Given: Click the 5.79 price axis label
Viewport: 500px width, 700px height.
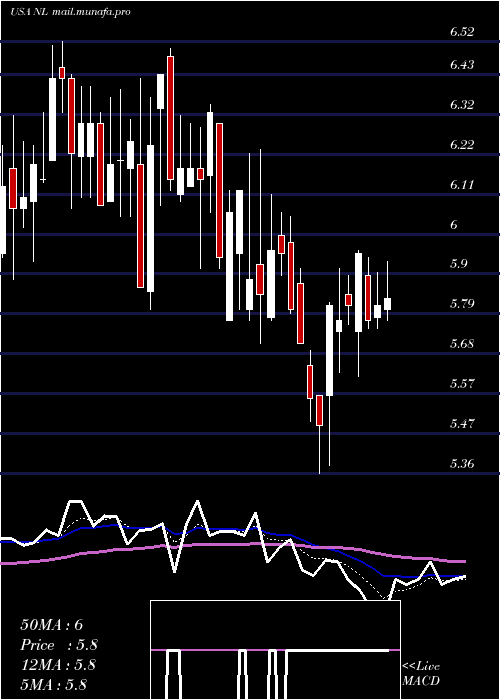Looking at the screenshot, I should click(x=462, y=304).
